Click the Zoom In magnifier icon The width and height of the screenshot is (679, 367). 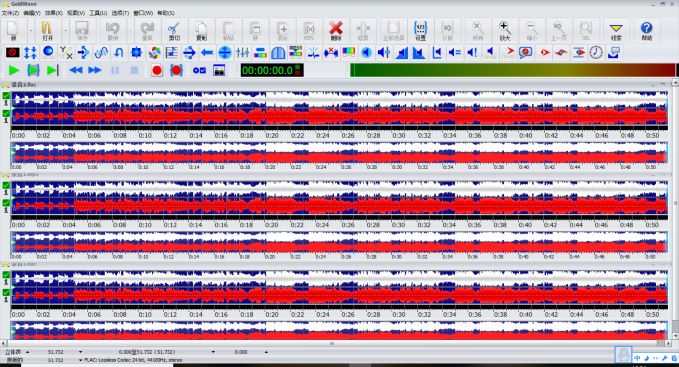coord(504,31)
